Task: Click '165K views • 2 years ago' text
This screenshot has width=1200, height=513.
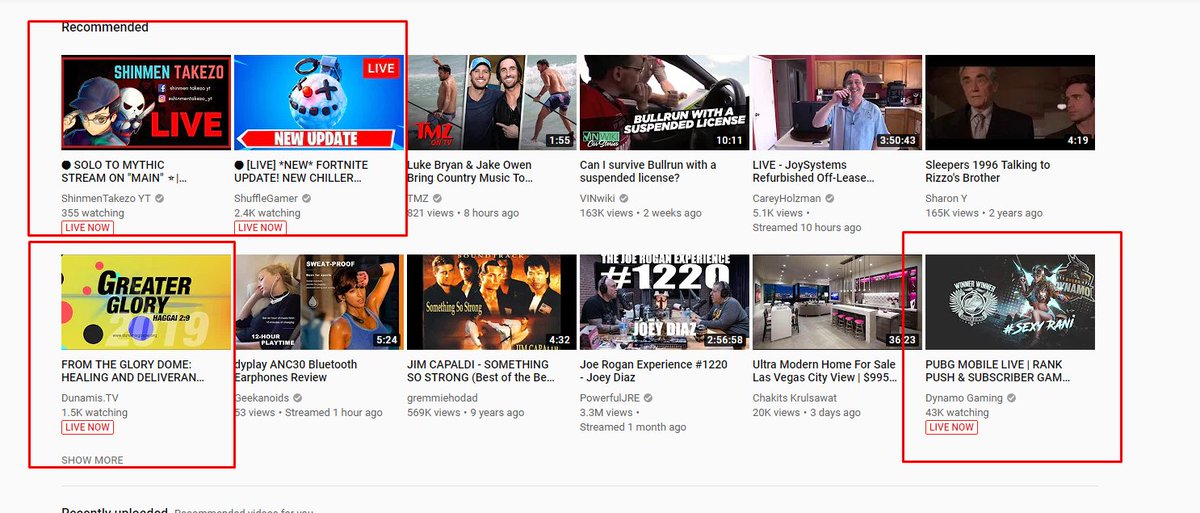Action: coord(984,213)
